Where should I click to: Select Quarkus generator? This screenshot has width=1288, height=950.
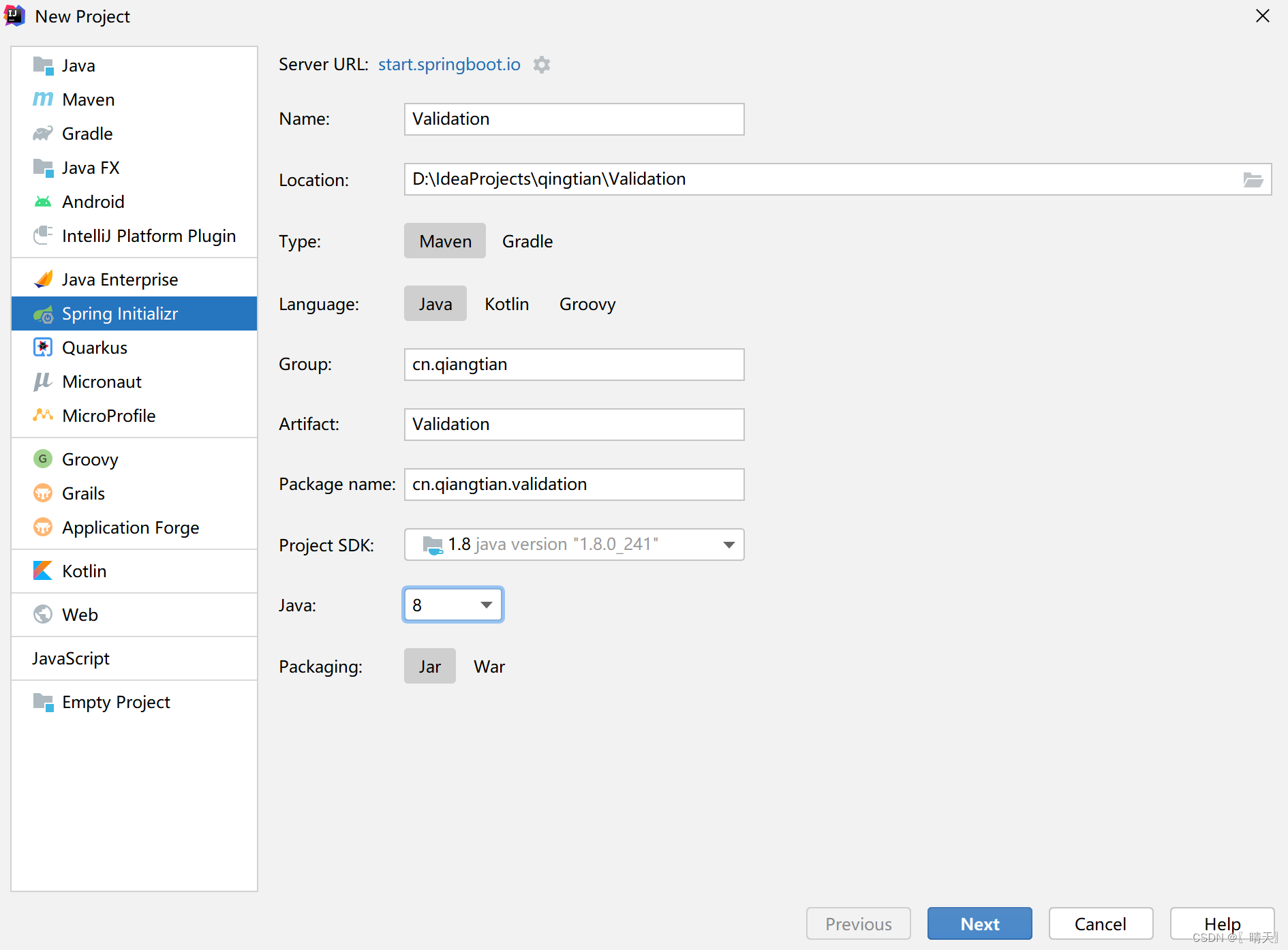pos(134,348)
